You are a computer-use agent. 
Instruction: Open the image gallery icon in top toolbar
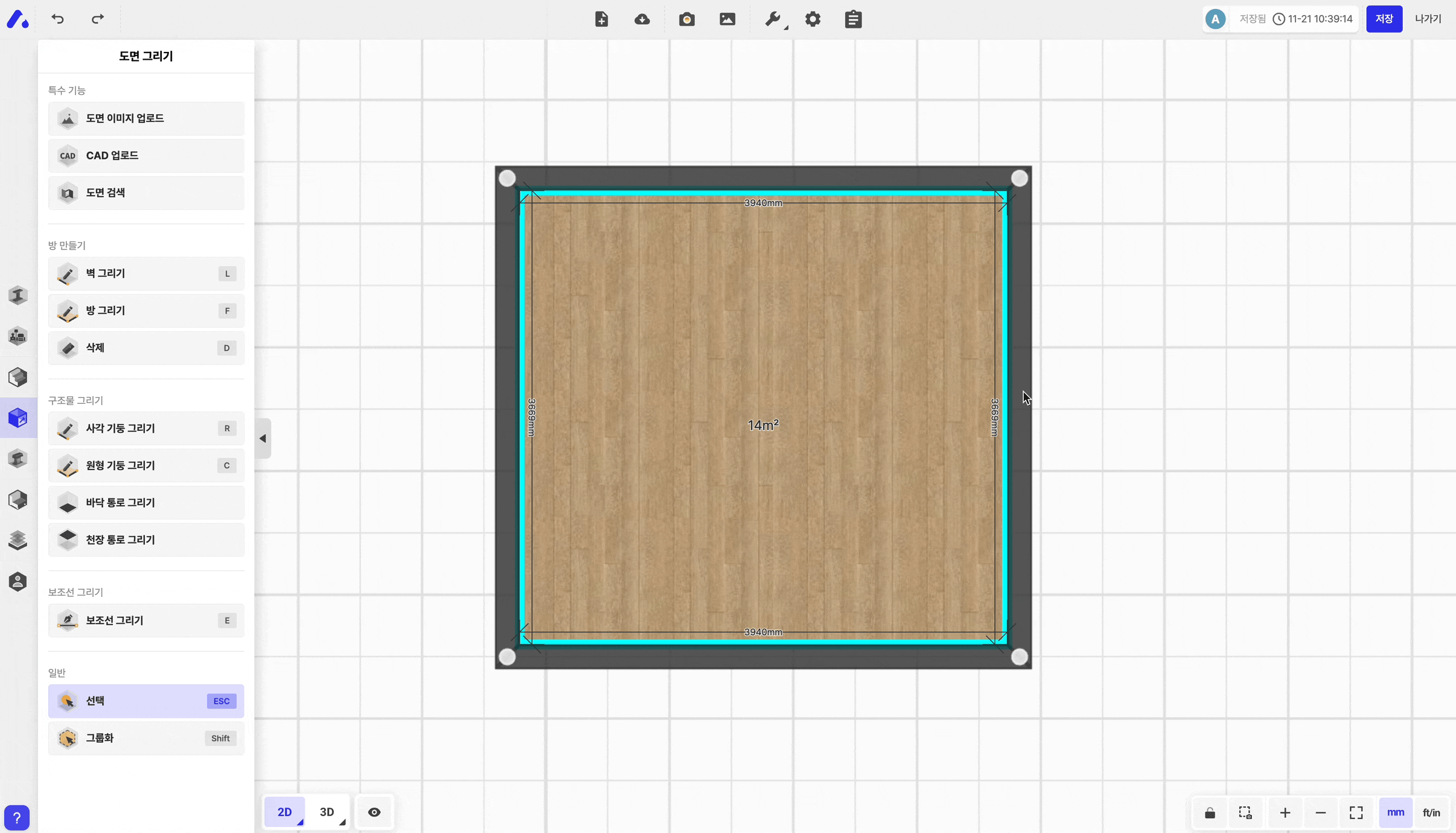point(727,19)
